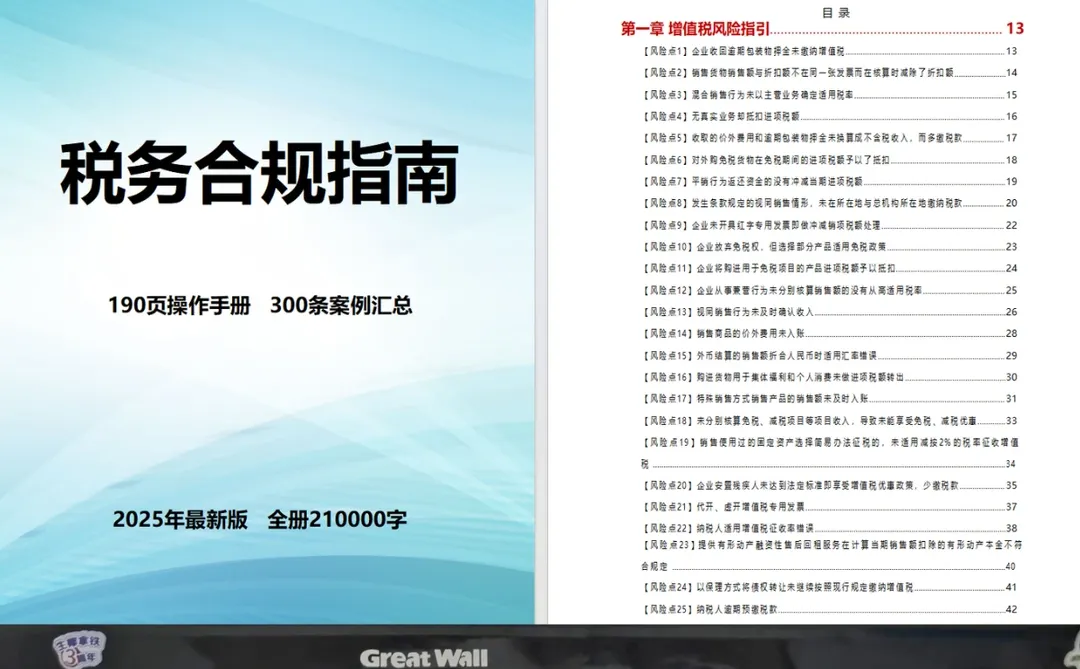This screenshot has height=669, width=1080.
Task: Click page number 42 beside 风险点25
Action: click(1011, 609)
